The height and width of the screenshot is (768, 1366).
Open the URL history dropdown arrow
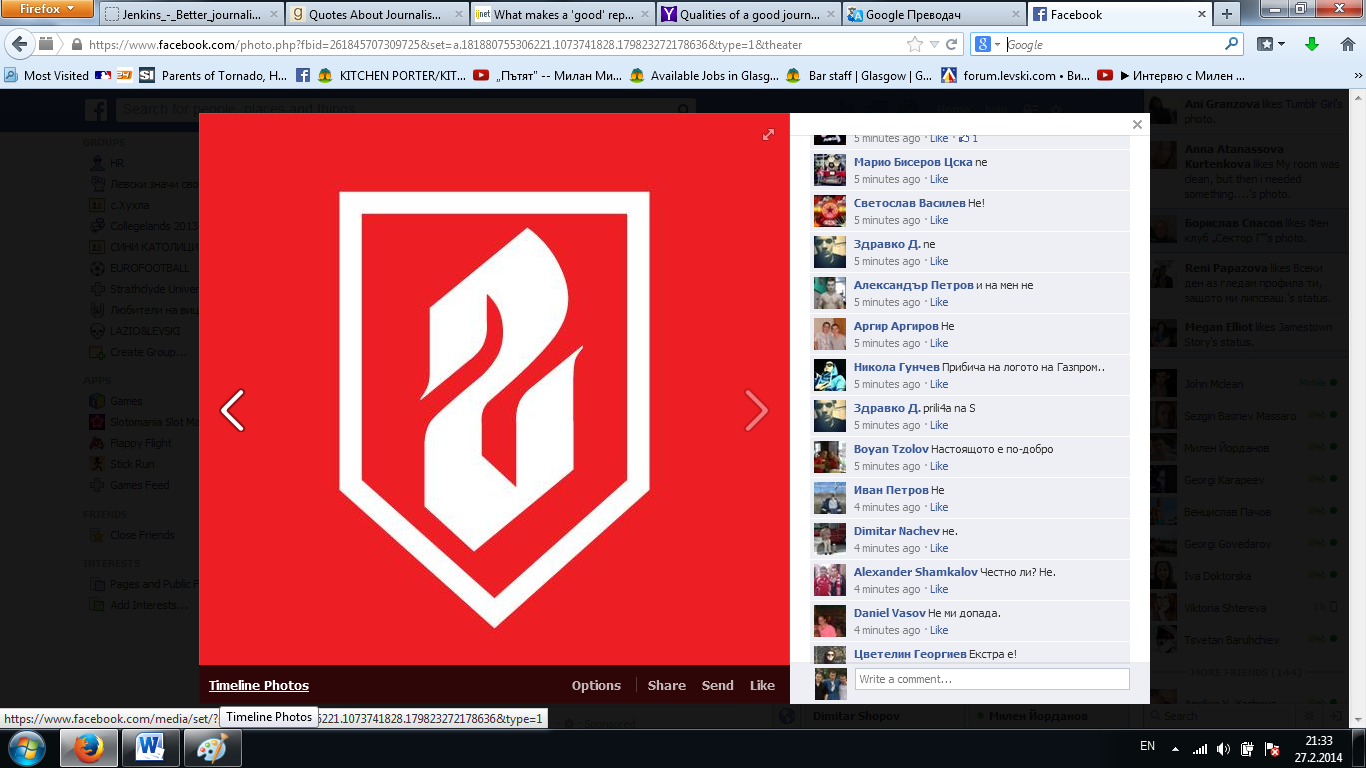click(x=933, y=44)
